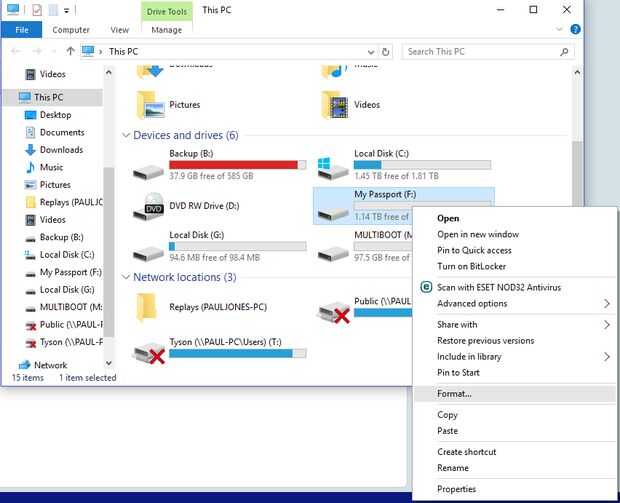Select the MULTIBOOT drive icon
The height and width of the screenshot is (503, 620).
333,253
